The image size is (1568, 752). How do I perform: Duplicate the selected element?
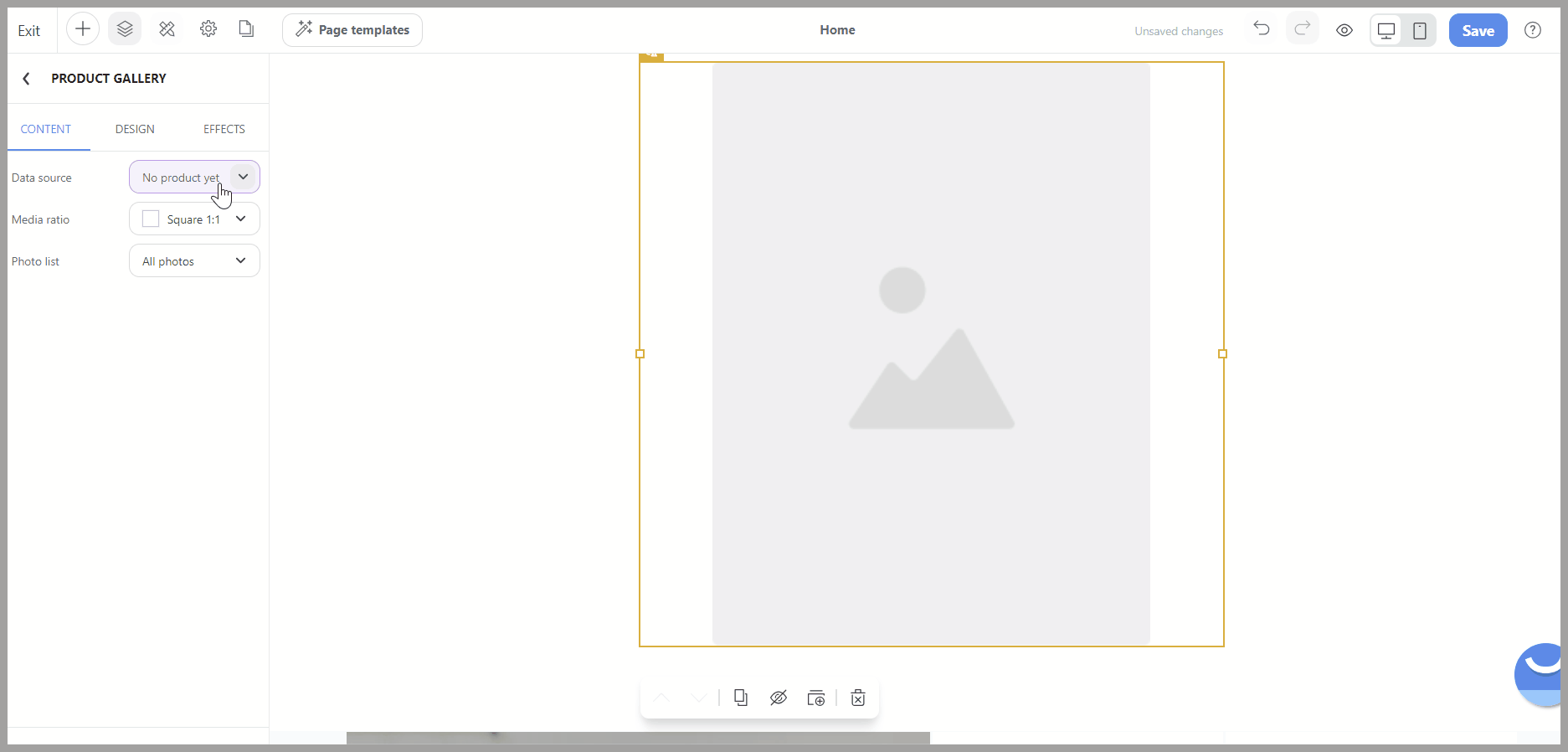click(x=741, y=698)
